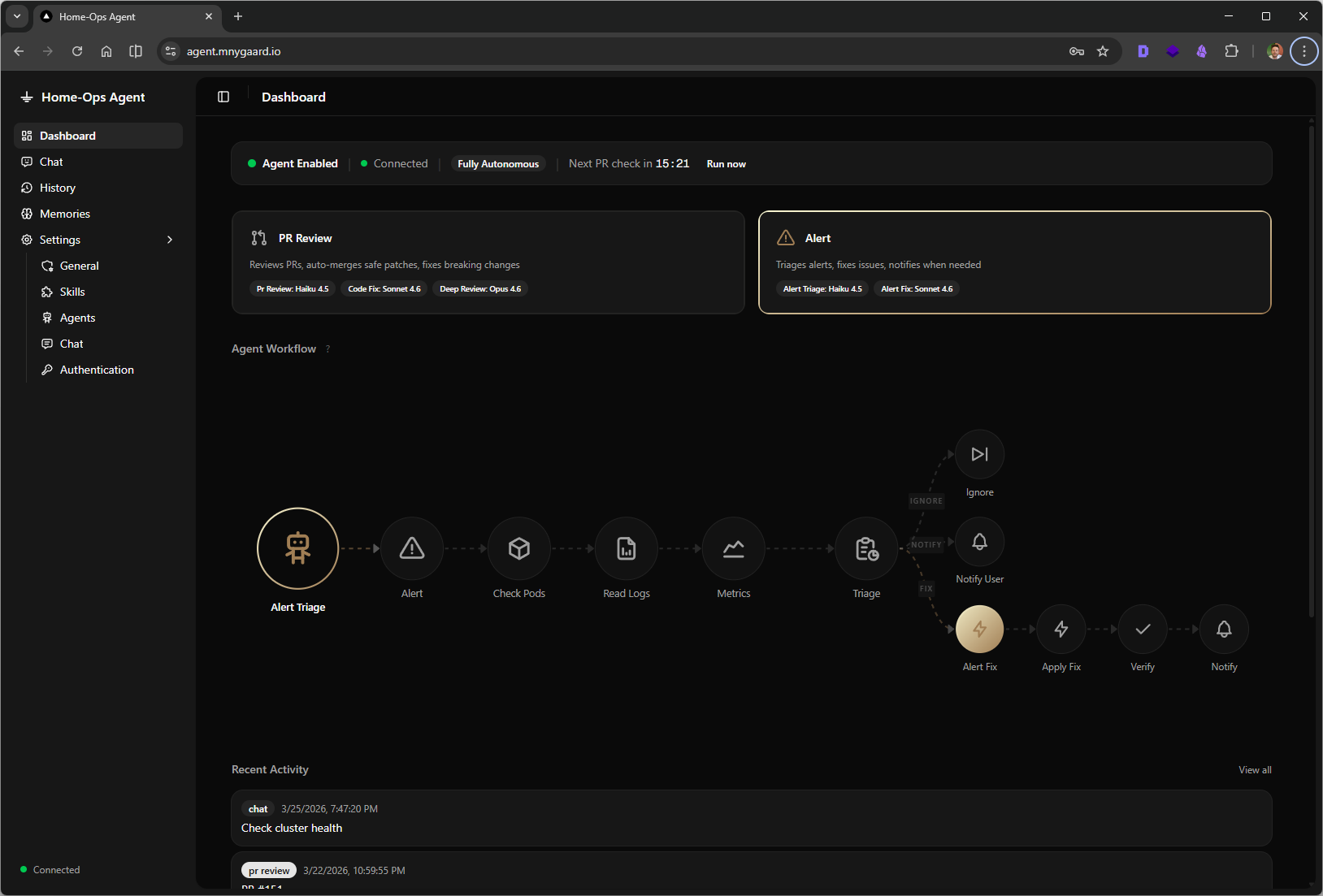Open the browser extensions puzzle icon
Image resolution: width=1323 pixels, height=896 pixels.
coord(1231,51)
